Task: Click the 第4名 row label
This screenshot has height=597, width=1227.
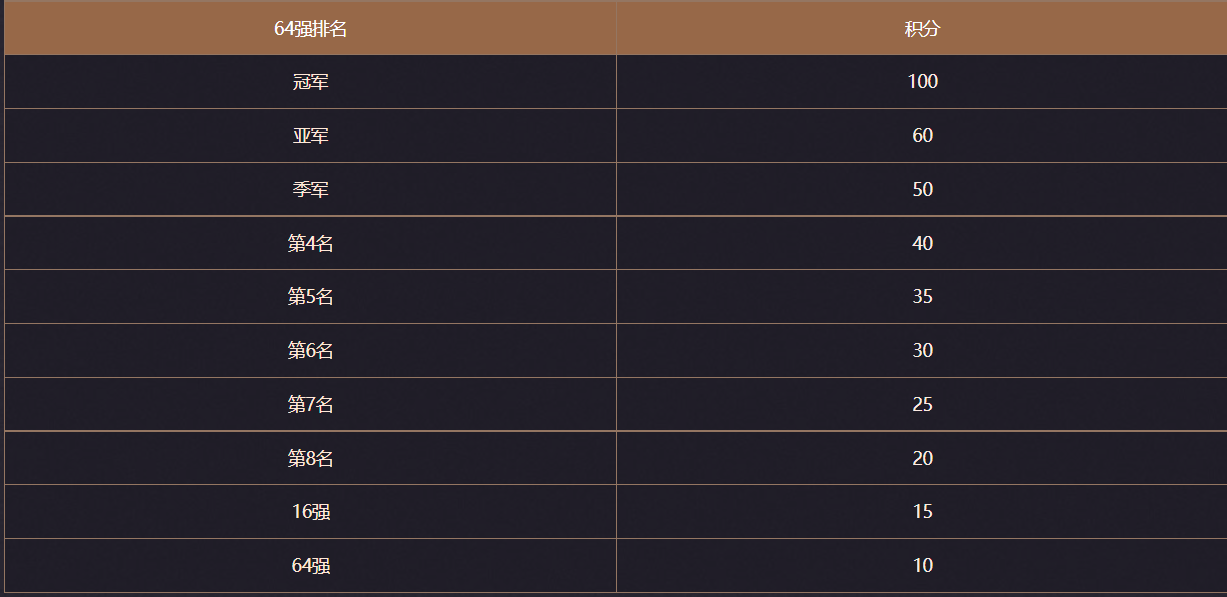Action: pos(311,243)
